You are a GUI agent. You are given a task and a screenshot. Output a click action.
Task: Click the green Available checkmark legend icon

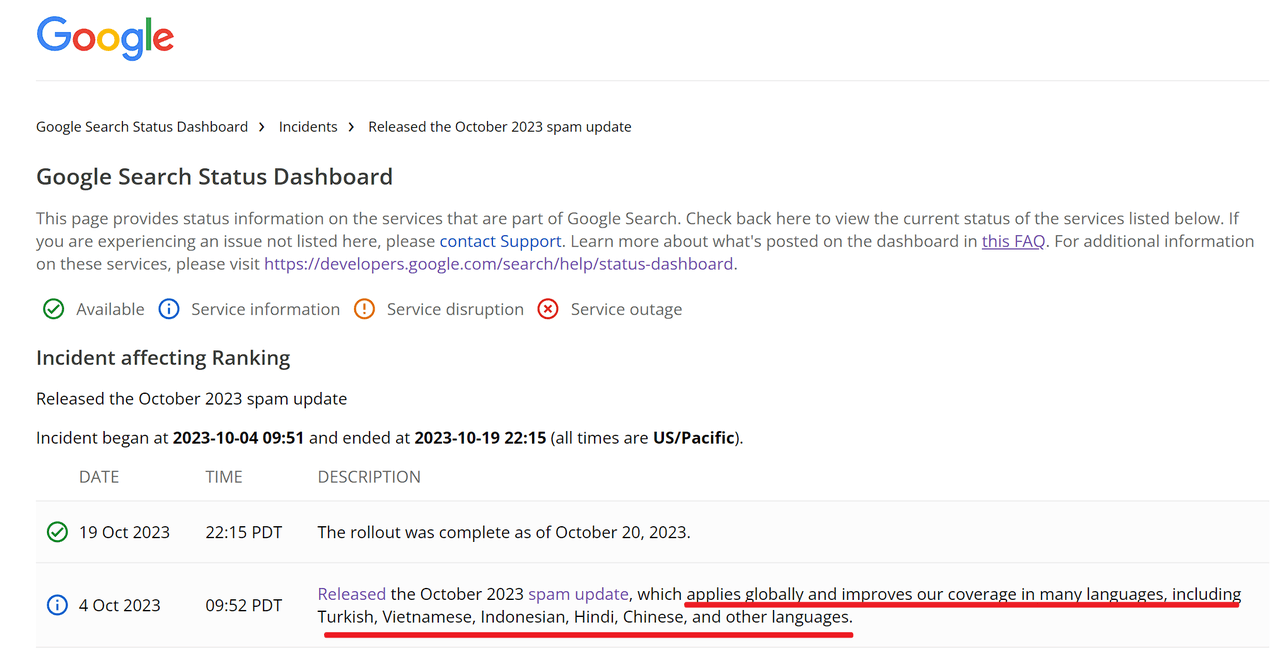click(x=54, y=309)
